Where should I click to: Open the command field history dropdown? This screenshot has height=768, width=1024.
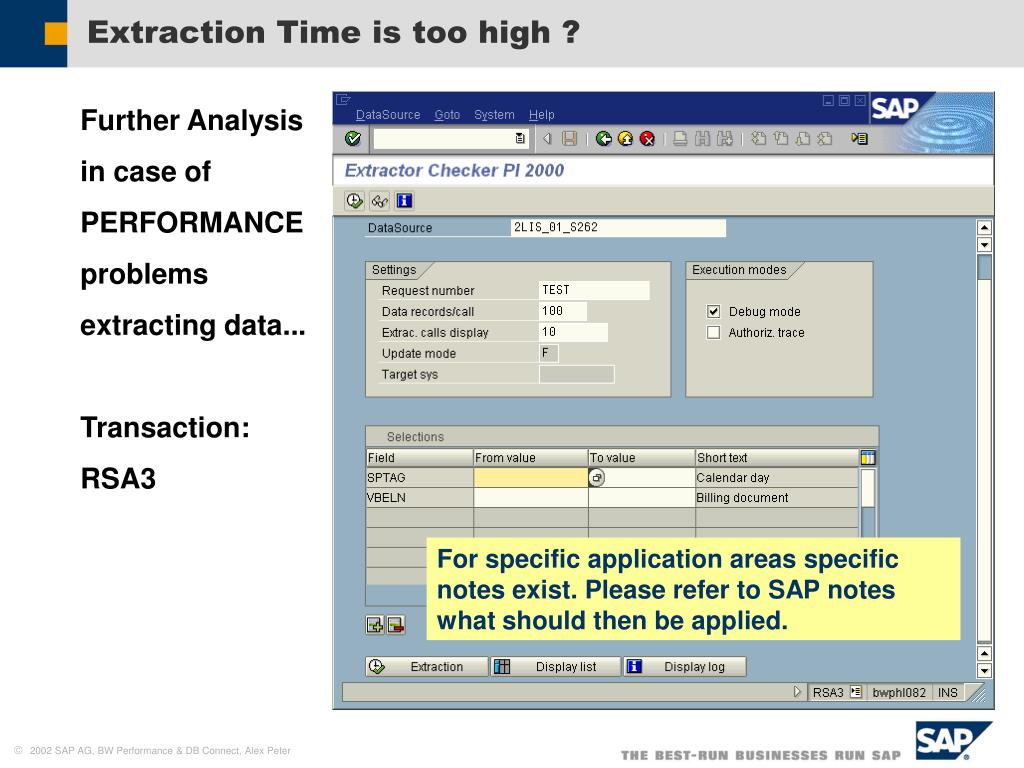[x=520, y=138]
